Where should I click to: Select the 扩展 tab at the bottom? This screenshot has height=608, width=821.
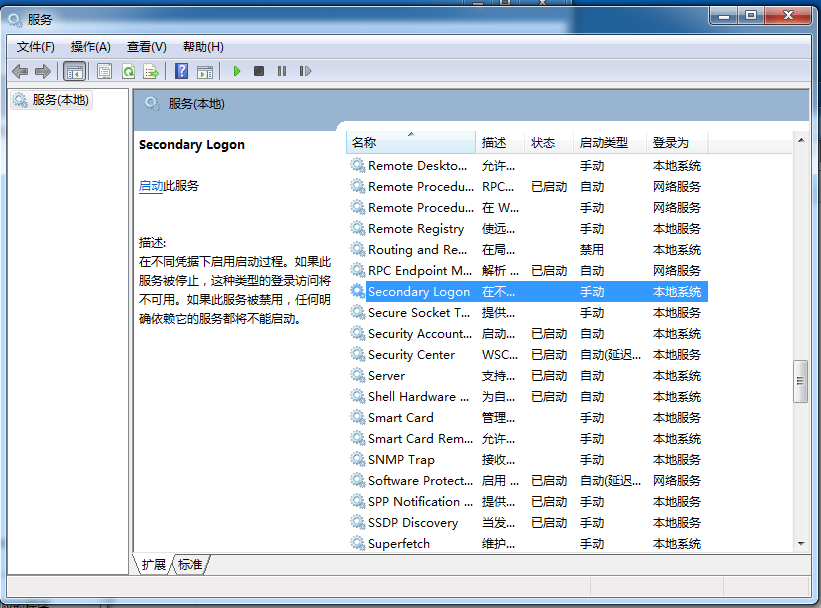pos(154,565)
